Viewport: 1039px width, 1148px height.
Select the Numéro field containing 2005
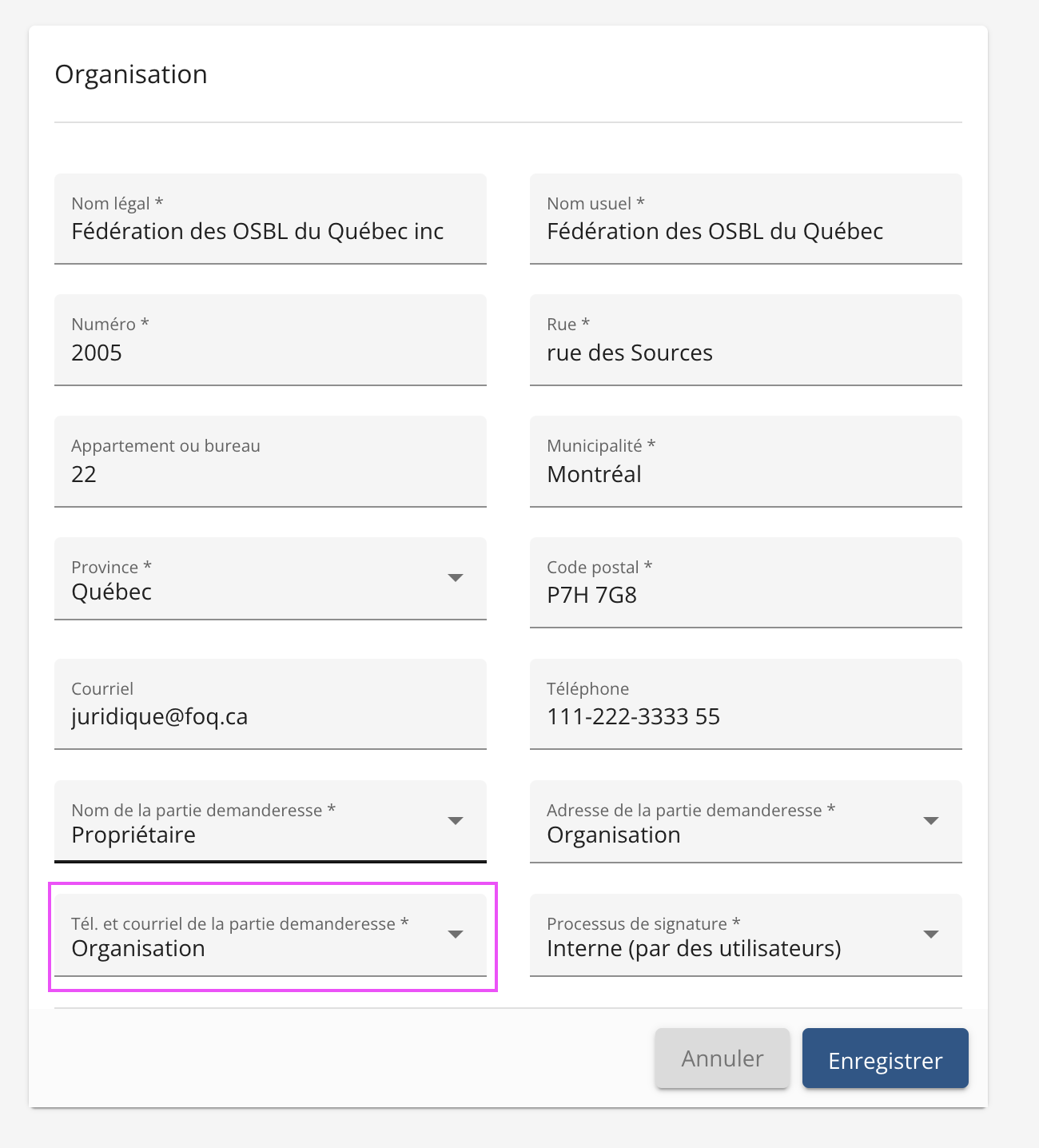point(270,353)
